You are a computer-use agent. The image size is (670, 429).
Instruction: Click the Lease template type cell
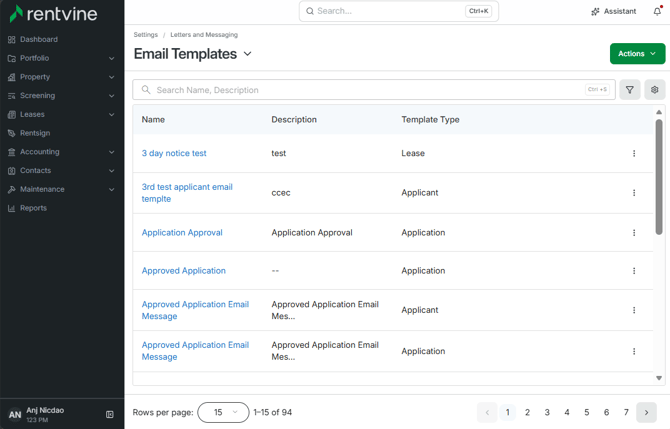pos(413,153)
